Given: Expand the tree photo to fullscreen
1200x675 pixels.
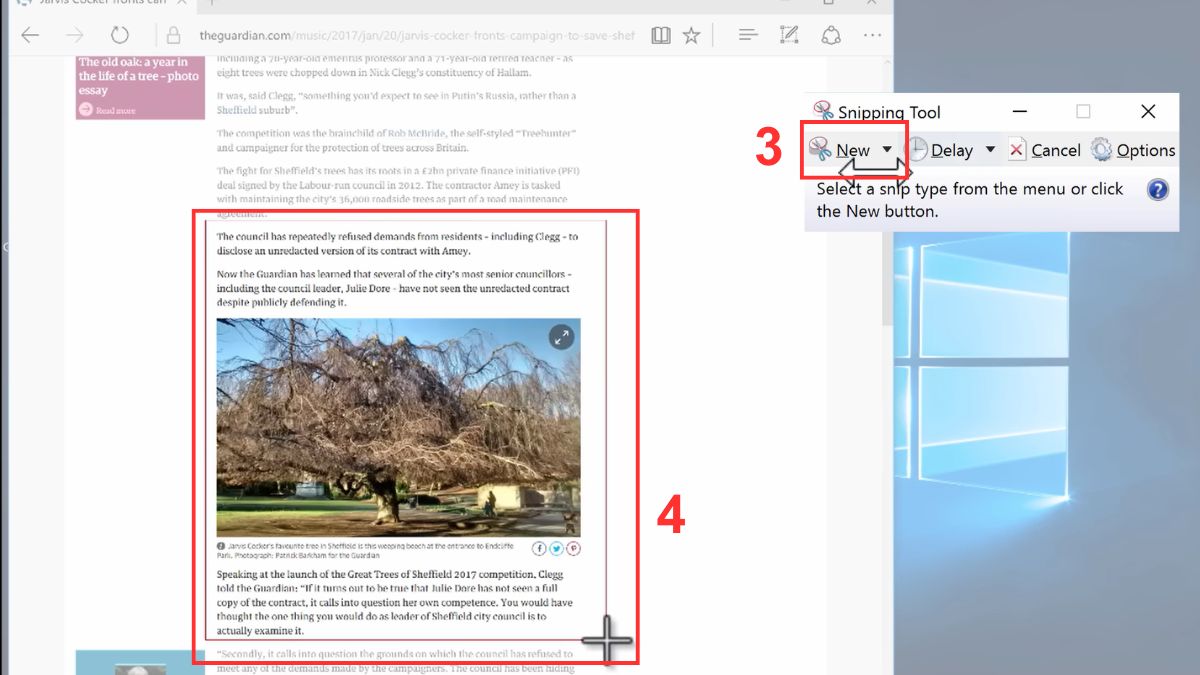Looking at the screenshot, I should pos(561,337).
